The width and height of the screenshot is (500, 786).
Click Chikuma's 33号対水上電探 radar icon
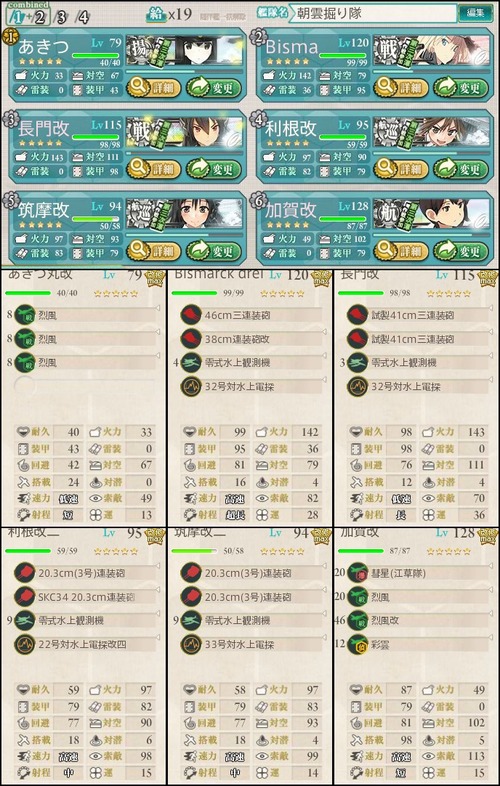click(191, 644)
